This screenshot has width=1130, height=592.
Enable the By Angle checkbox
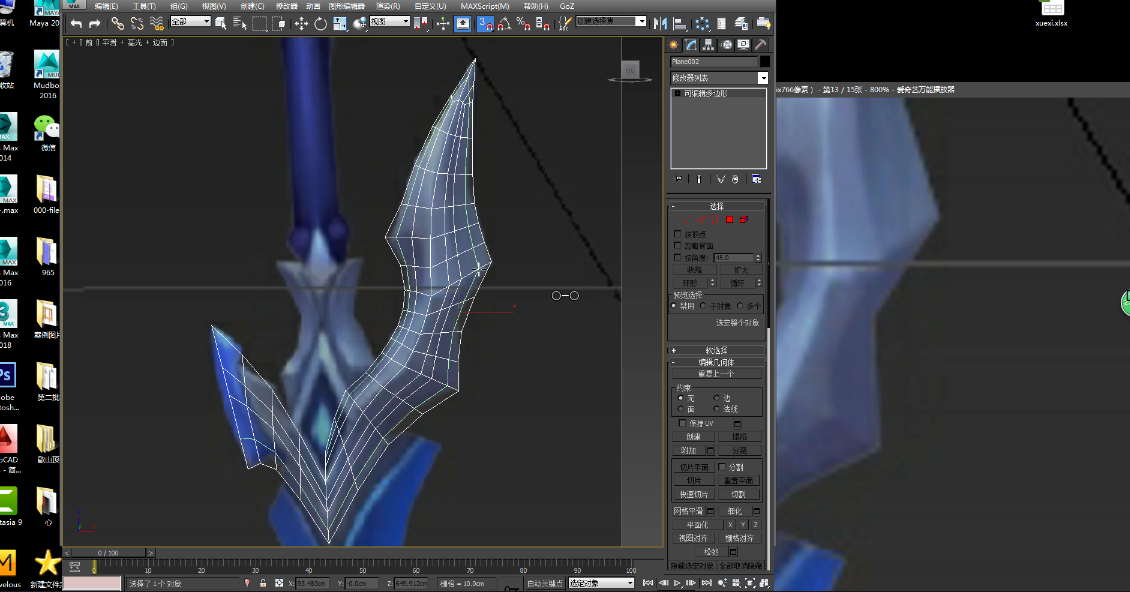click(x=677, y=257)
